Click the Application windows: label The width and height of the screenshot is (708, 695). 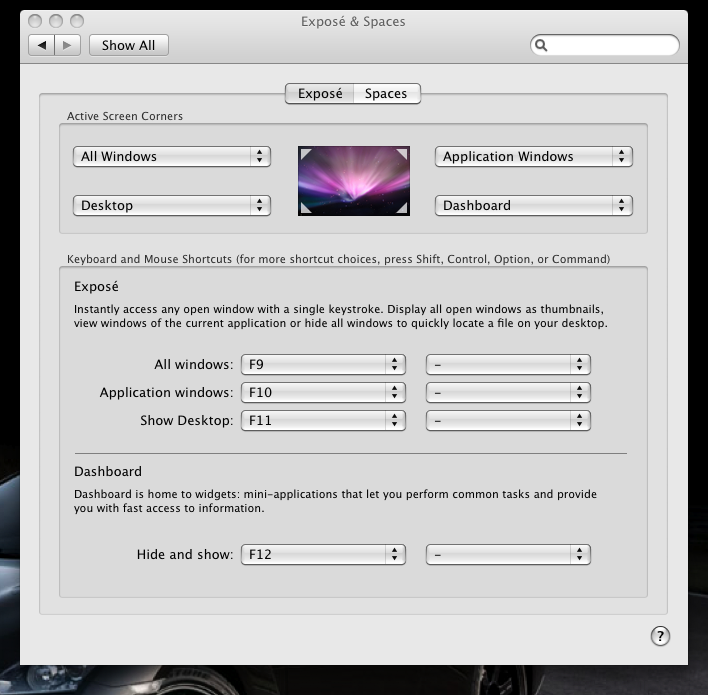(x=167, y=392)
